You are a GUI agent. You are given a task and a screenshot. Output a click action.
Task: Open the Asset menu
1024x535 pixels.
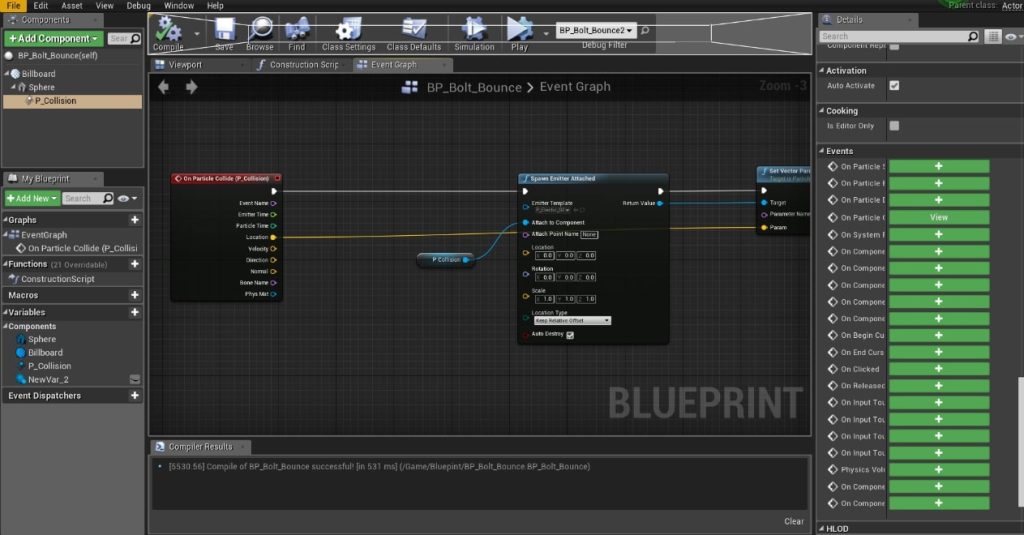[72, 5]
